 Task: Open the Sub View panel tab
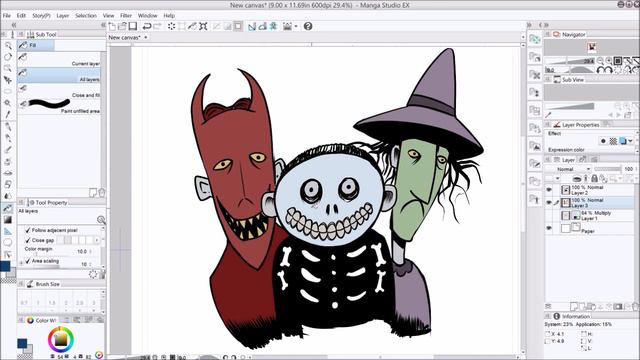(x=569, y=80)
